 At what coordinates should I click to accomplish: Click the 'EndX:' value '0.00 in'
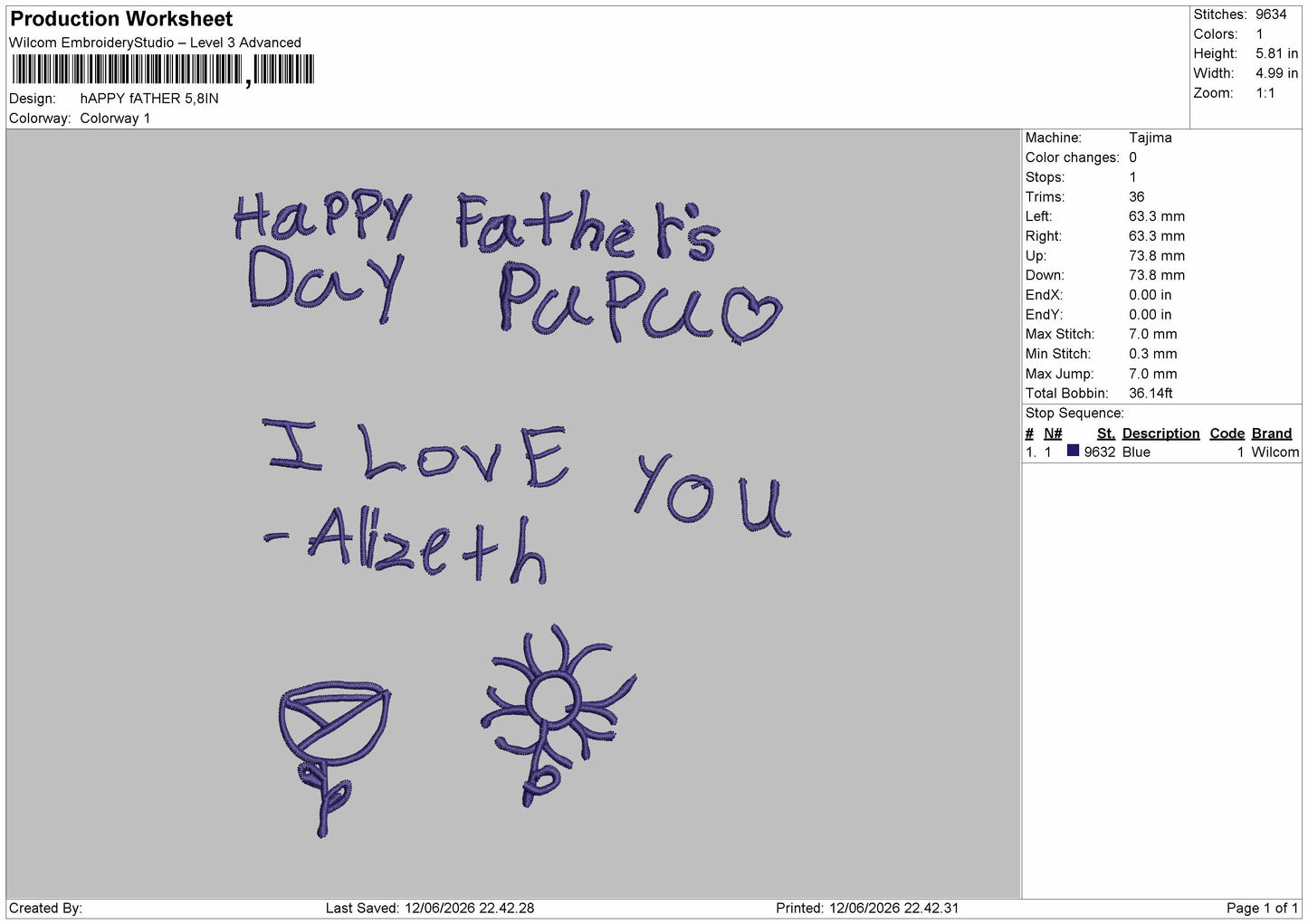coord(1150,295)
